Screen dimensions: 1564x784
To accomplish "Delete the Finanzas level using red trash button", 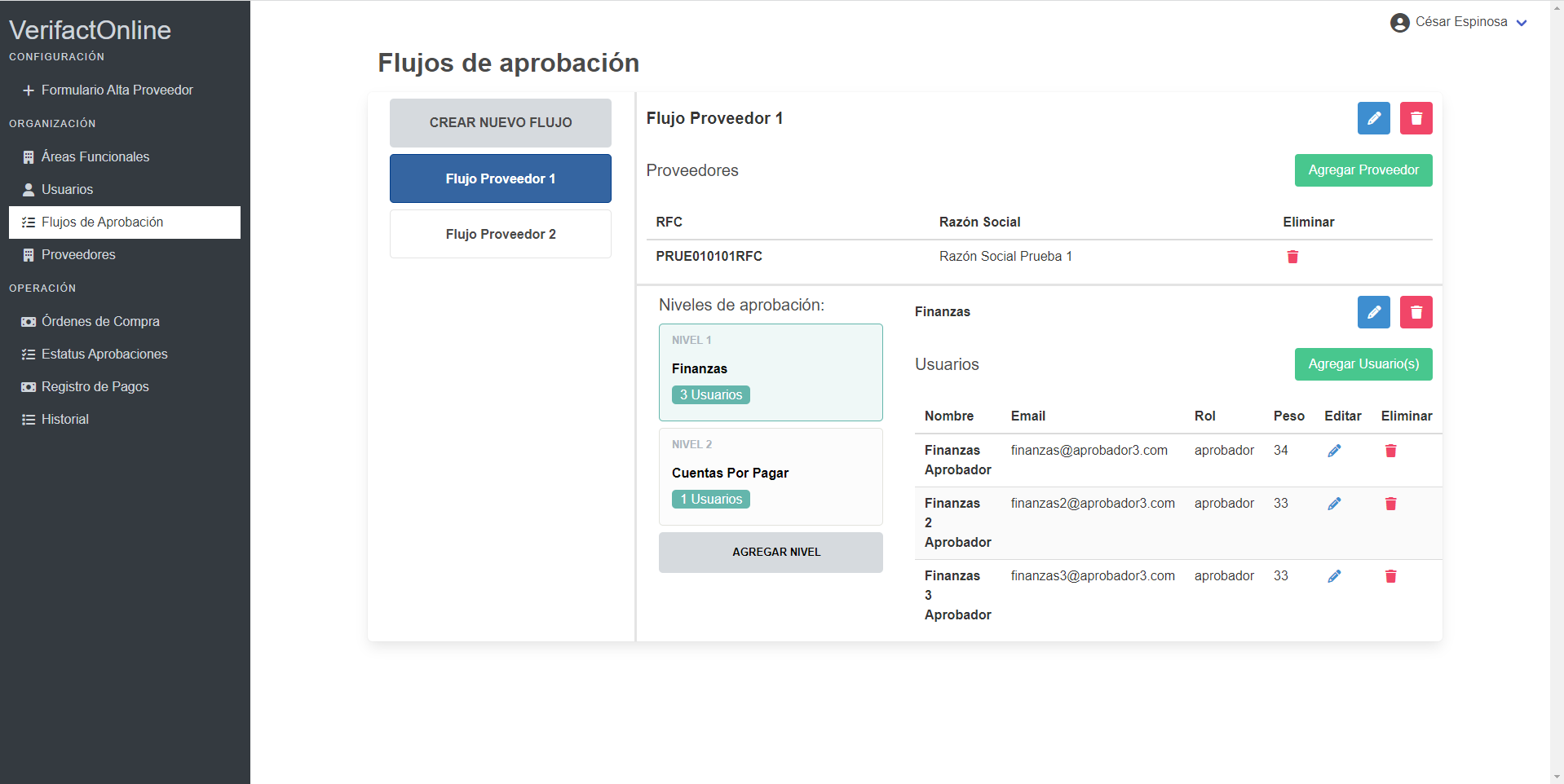I will (x=1416, y=312).
